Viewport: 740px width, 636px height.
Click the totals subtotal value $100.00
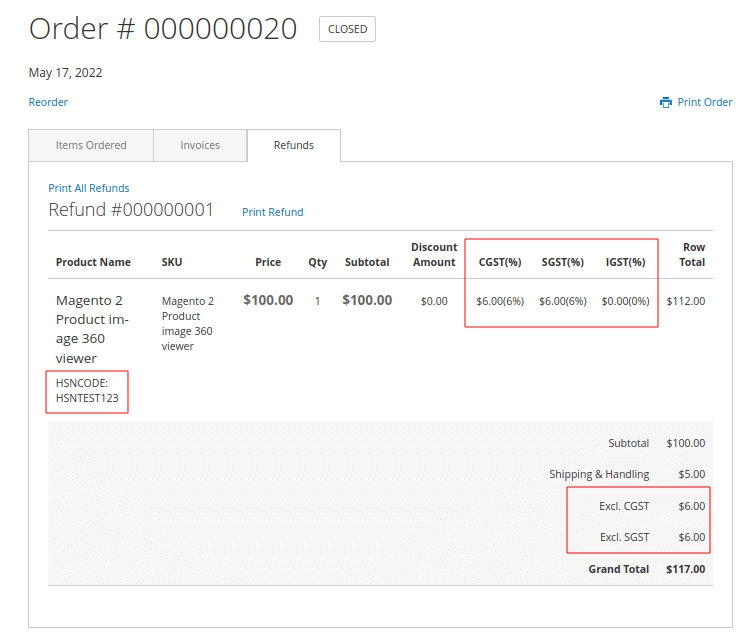(686, 444)
